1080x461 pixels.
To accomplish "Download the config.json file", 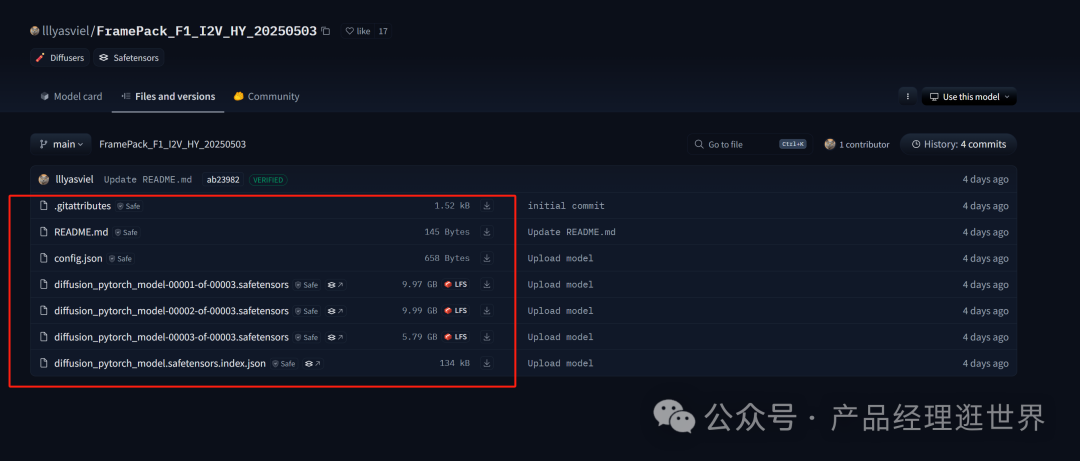I will [x=487, y=258].
